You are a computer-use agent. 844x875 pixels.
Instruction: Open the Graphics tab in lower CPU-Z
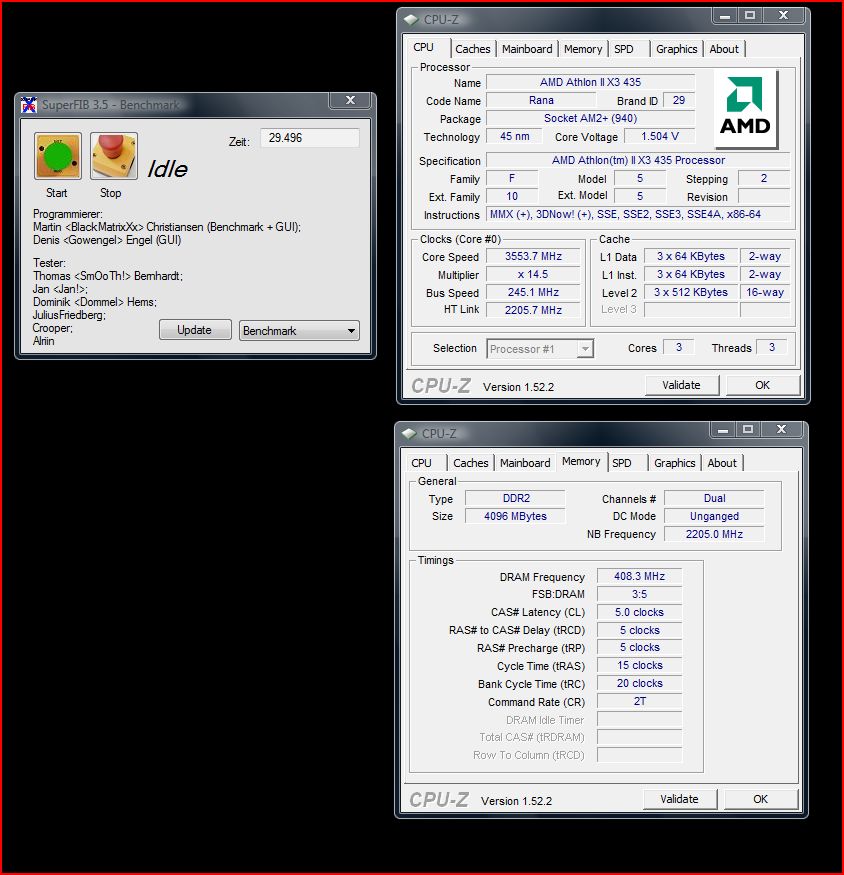(674, 463)
